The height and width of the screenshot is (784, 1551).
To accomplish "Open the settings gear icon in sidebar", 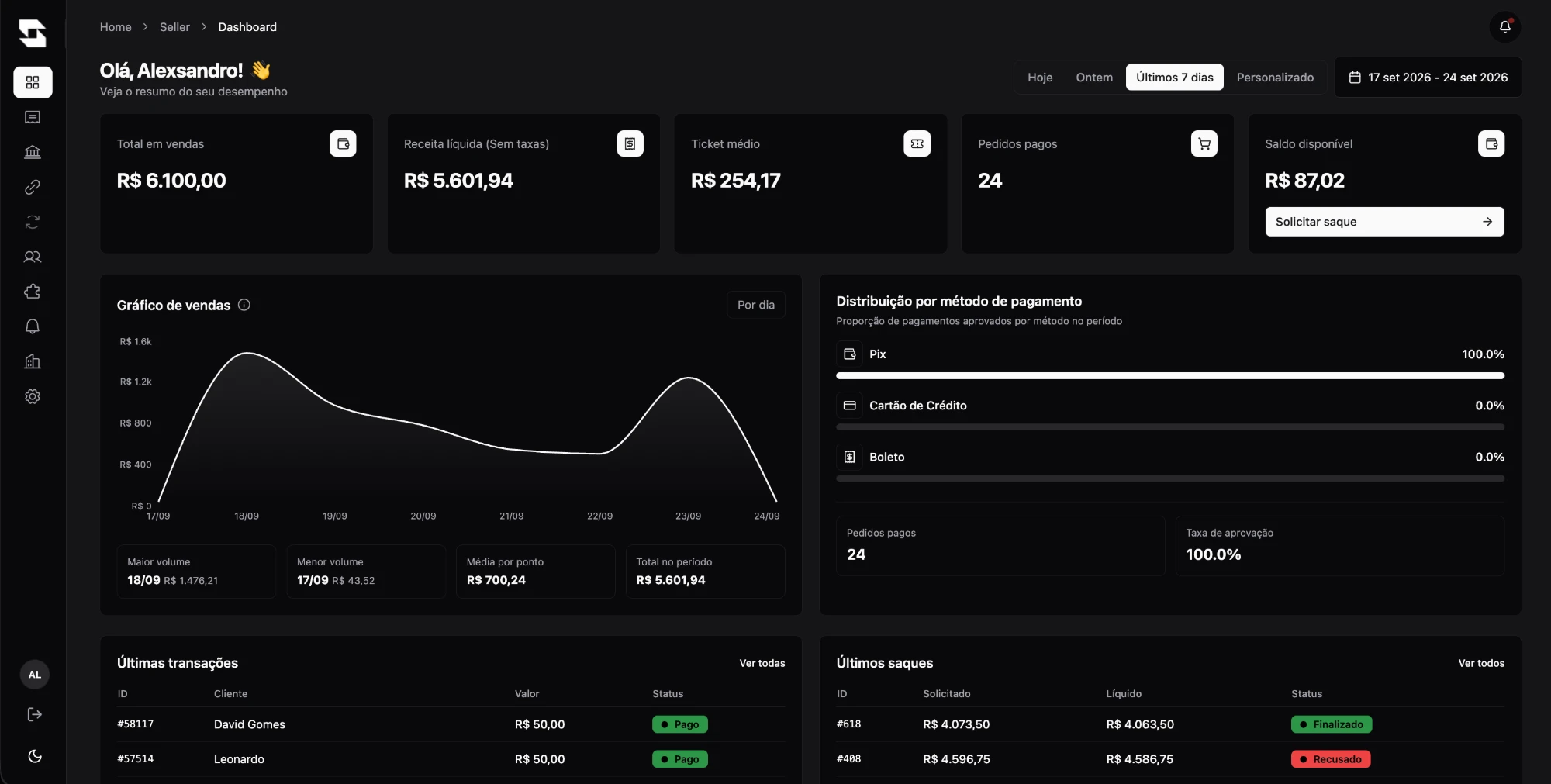I will [33, 396].
